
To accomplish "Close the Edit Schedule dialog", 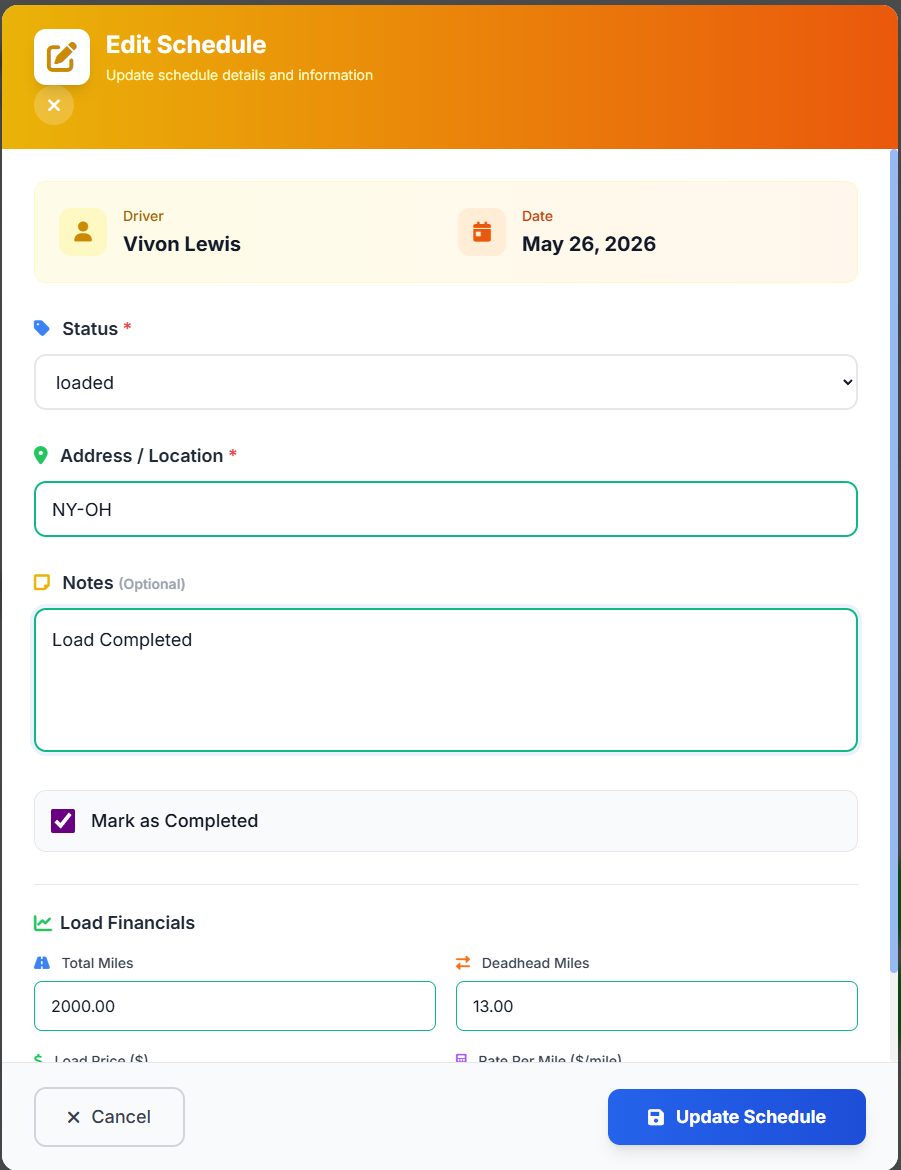I will pos(54,105).
